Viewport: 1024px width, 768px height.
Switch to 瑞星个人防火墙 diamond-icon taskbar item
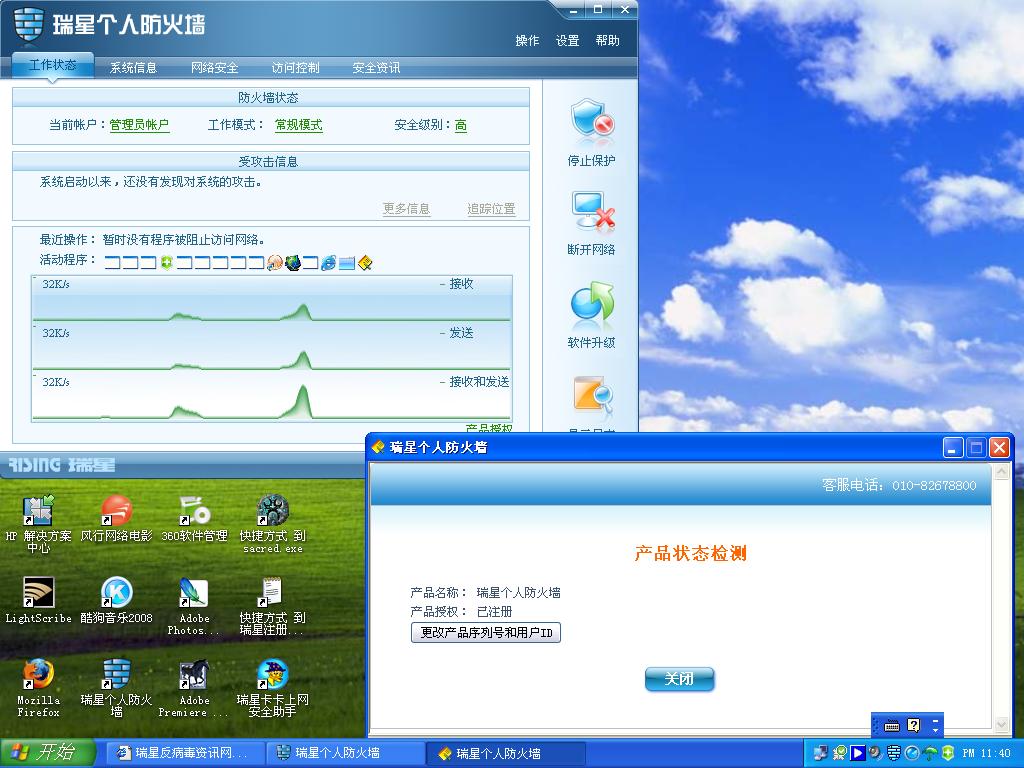point(505,753)
